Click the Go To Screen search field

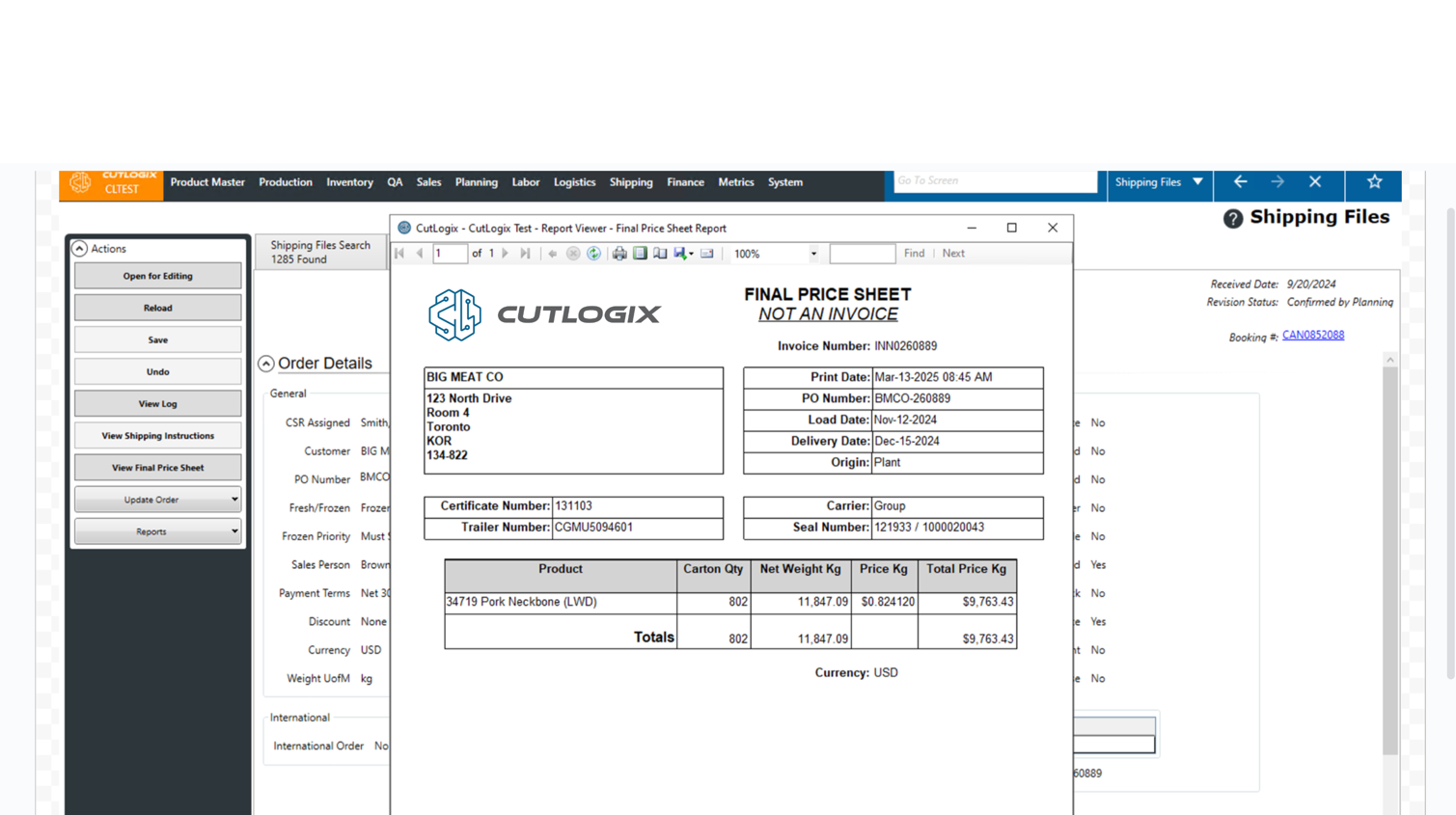994,181
